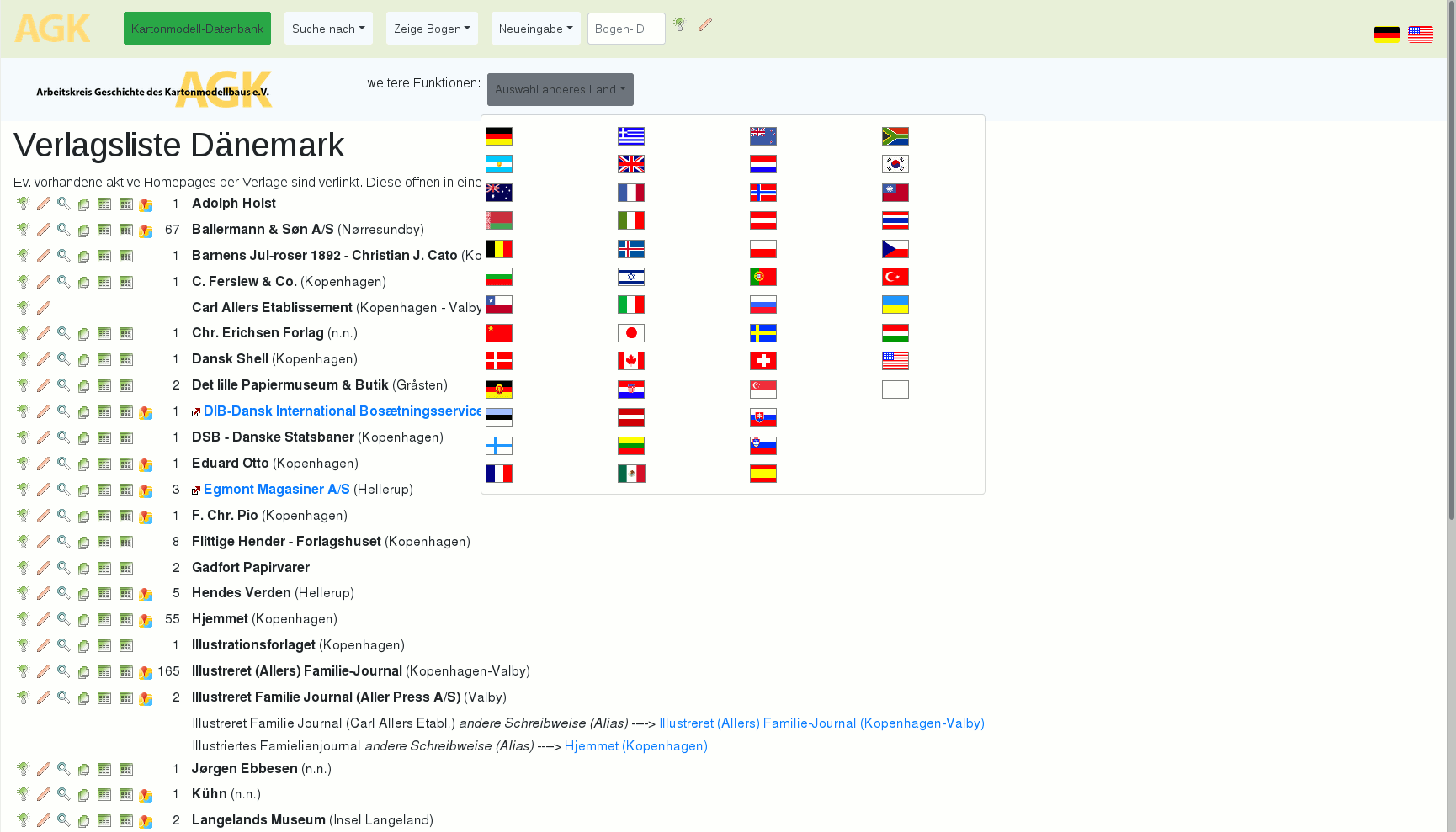Click pencil icon for Carl Allers Etablissement
The height and width of the screenshot is (832, 1456).
(x=44, y=308)
